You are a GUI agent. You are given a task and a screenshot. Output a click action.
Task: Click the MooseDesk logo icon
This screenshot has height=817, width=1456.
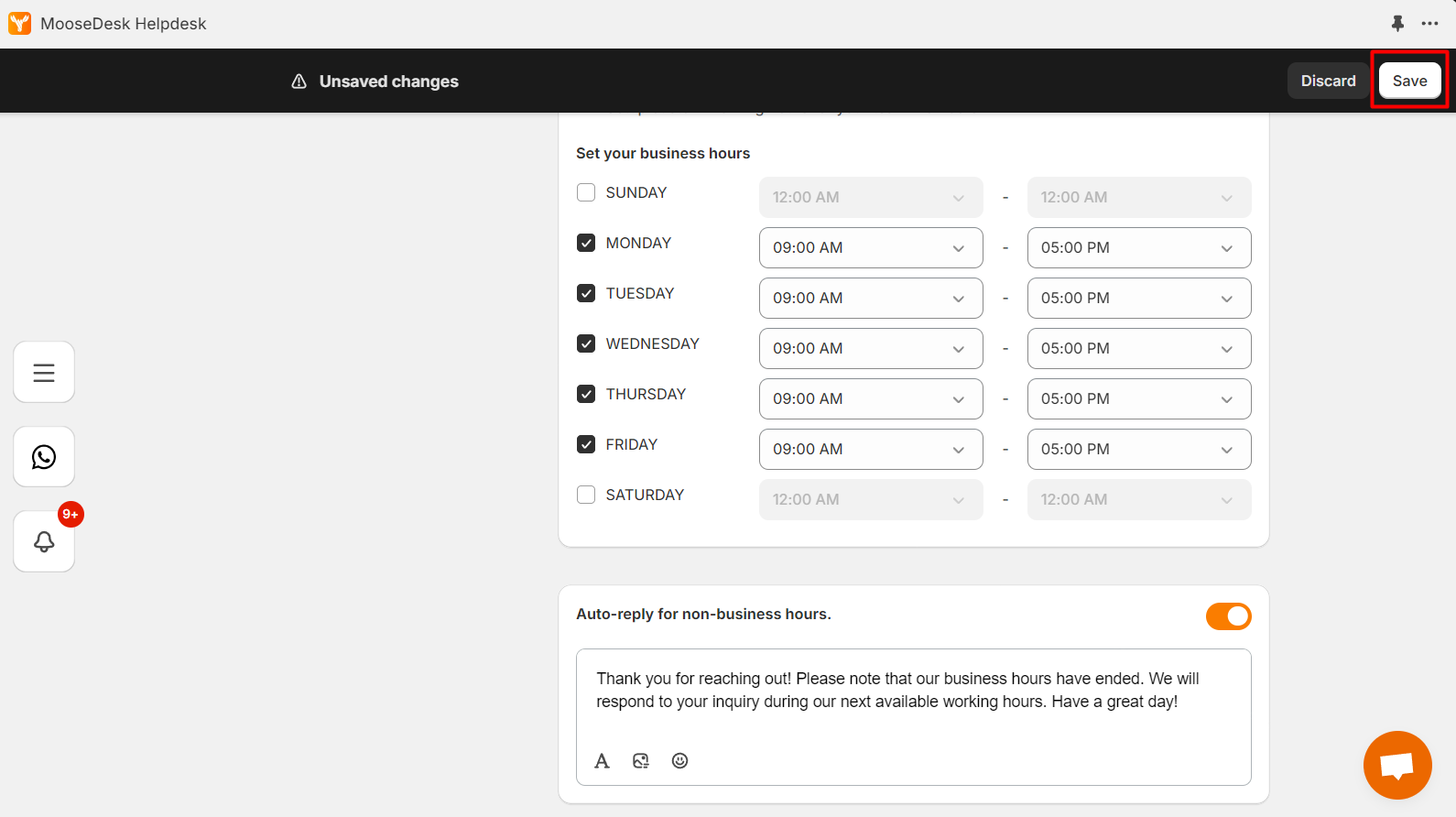pos(19,23)
